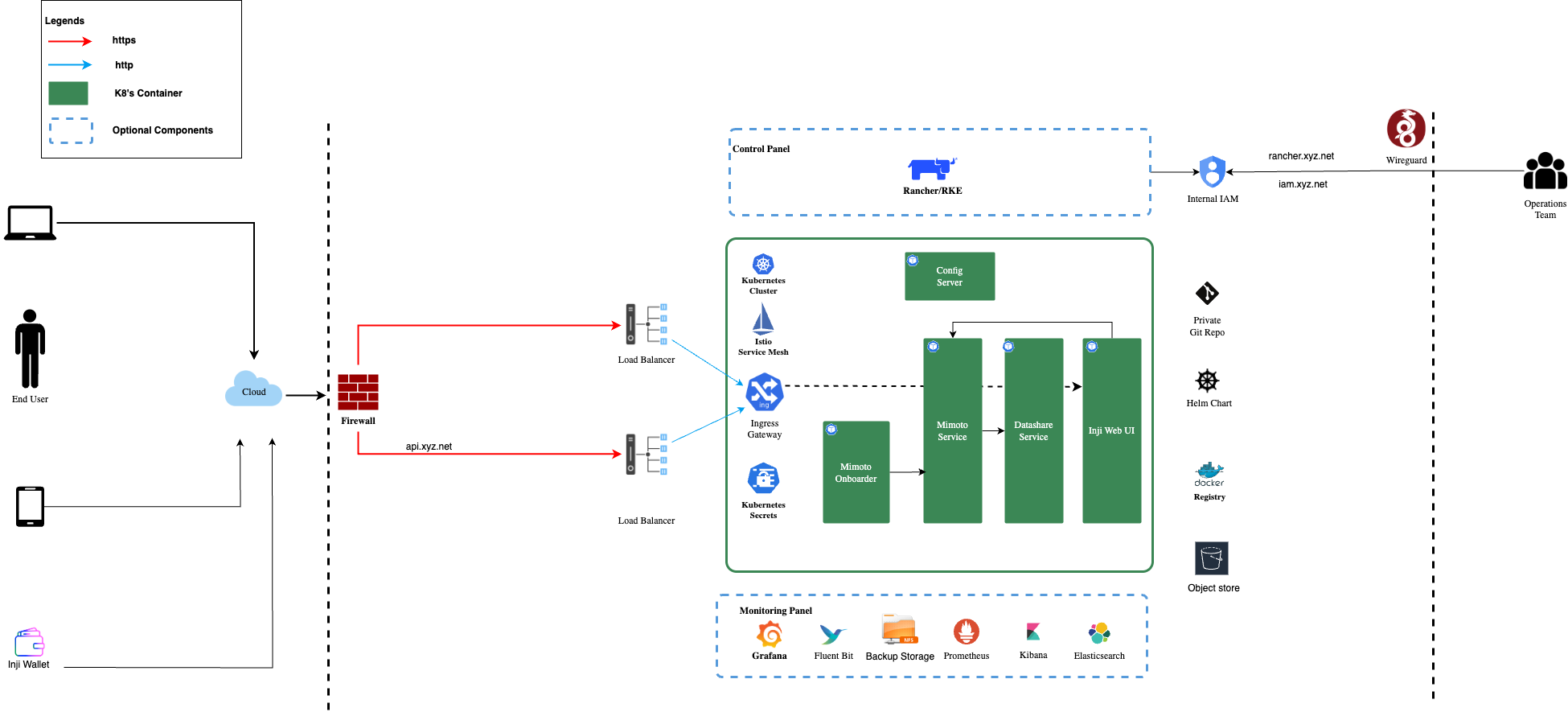
Task: Select the Istio Service Mesh sail icon
Action: 762,319
